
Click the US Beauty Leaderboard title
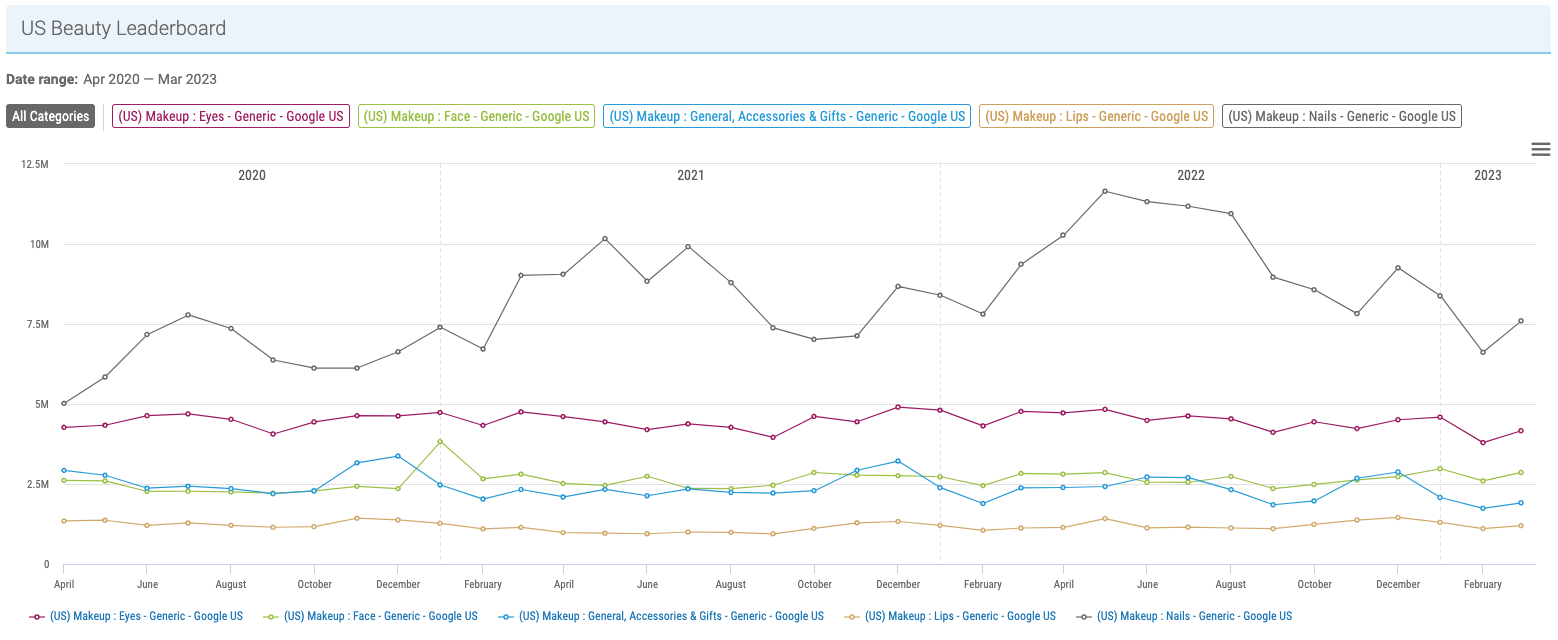[124, 28]
